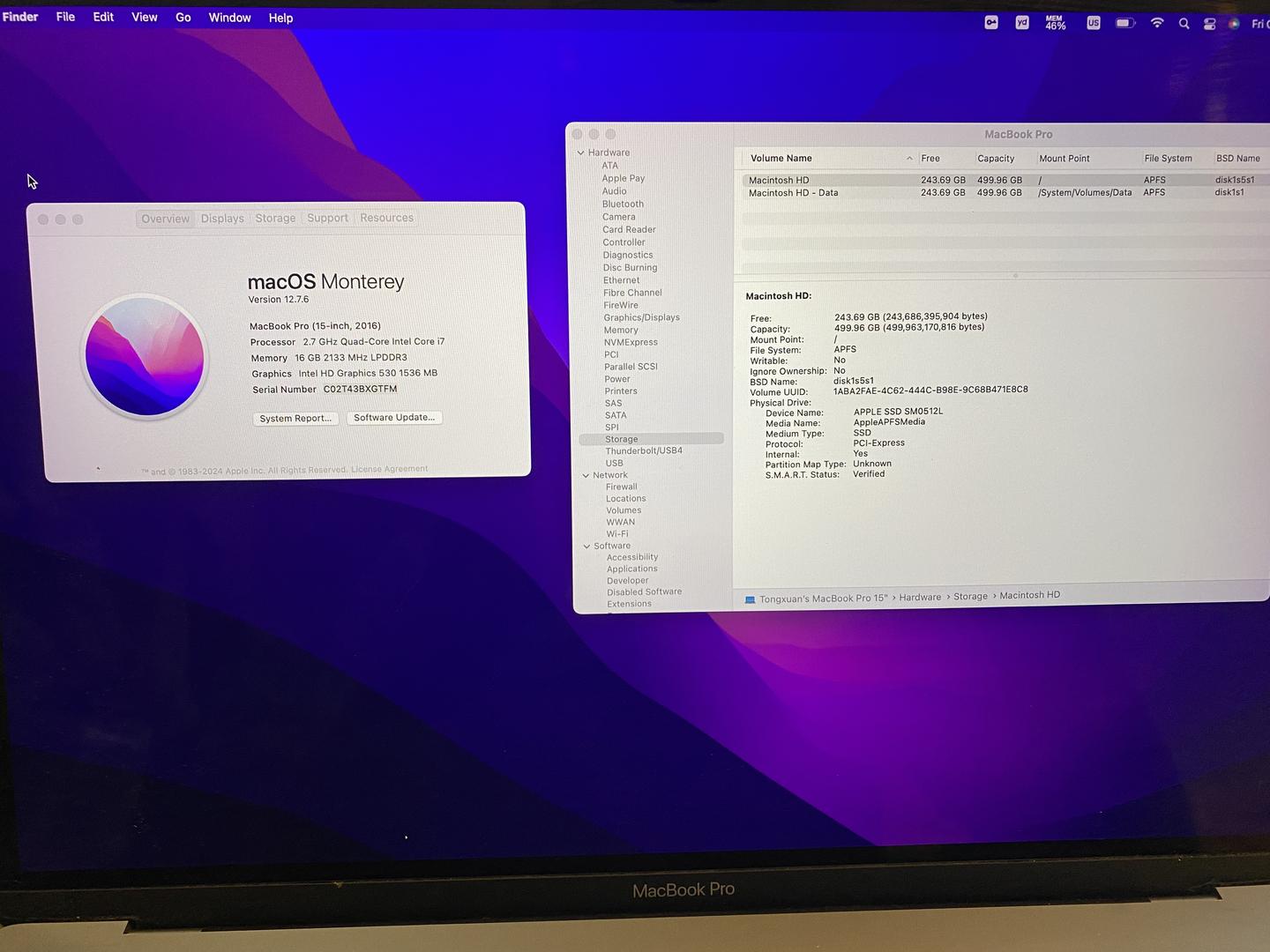The height and width of the screenshot is (952, 1270).
Task: Click the battery status icon
Action: pyautogui.click(x=1124, y=23)
